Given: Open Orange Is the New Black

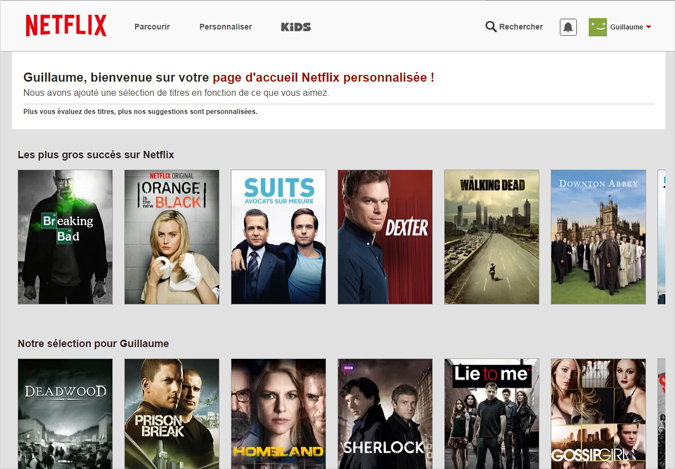Looking at the screenshot, I should (171, 237).
